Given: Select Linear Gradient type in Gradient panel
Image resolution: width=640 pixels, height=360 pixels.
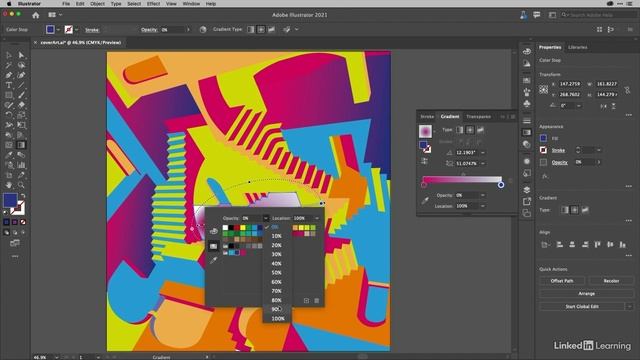Looking at the screenshot, I should pos(460,130).
